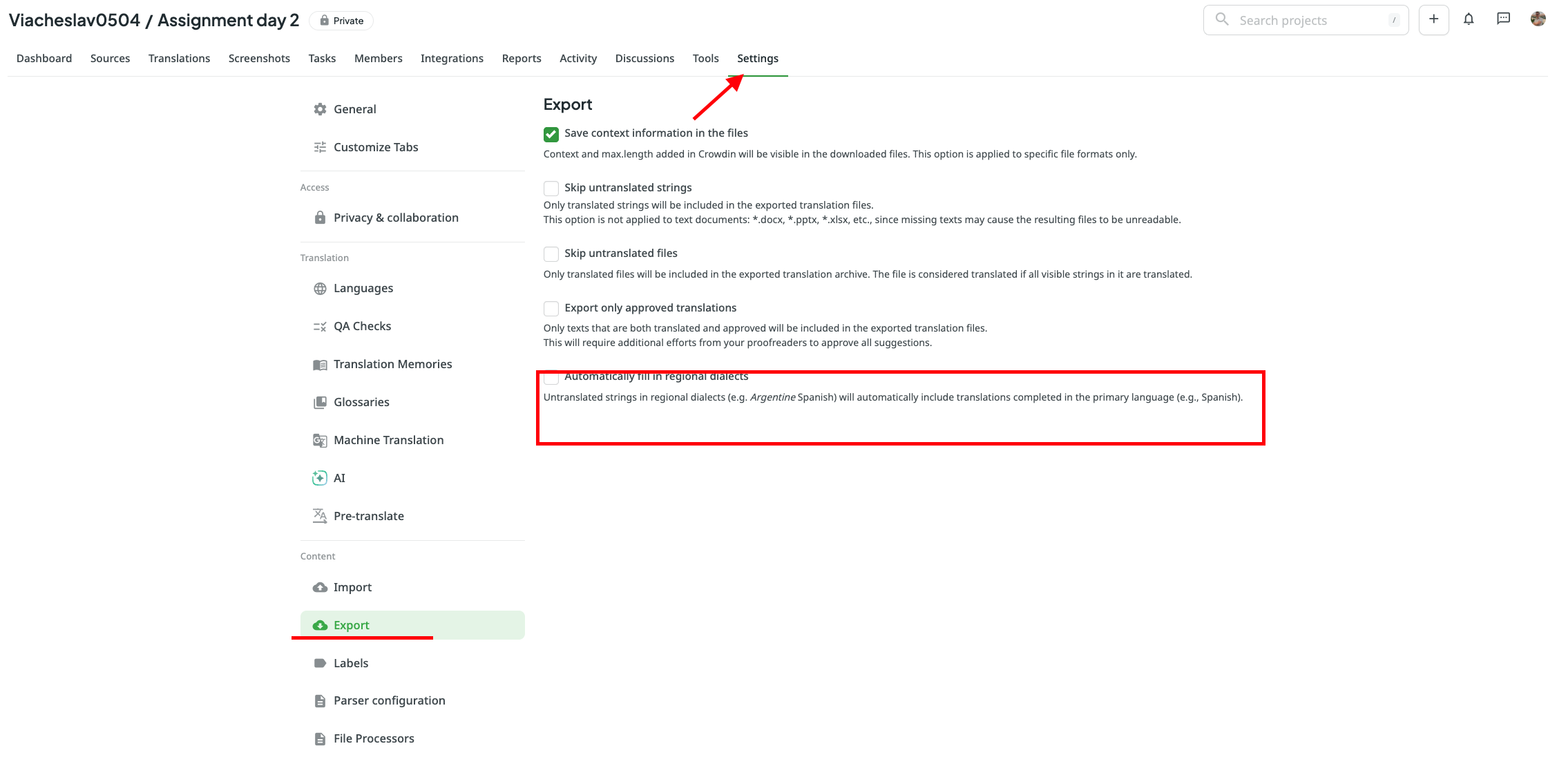Go to Privacy & collaboration settings
This screenshot has height=784, width=1557.
(396, 218)
